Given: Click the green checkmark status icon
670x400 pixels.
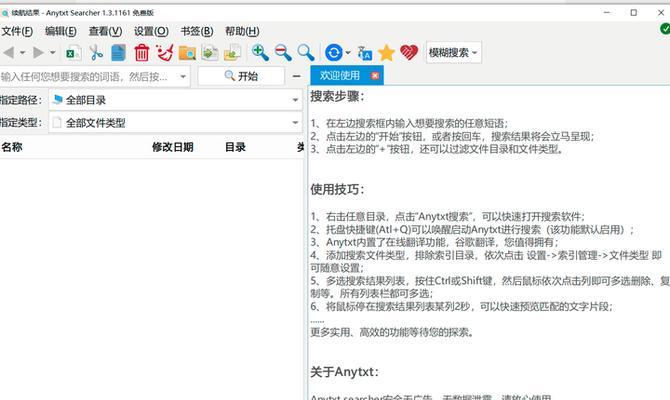Looking at the screenshot, I should [665, 29].
